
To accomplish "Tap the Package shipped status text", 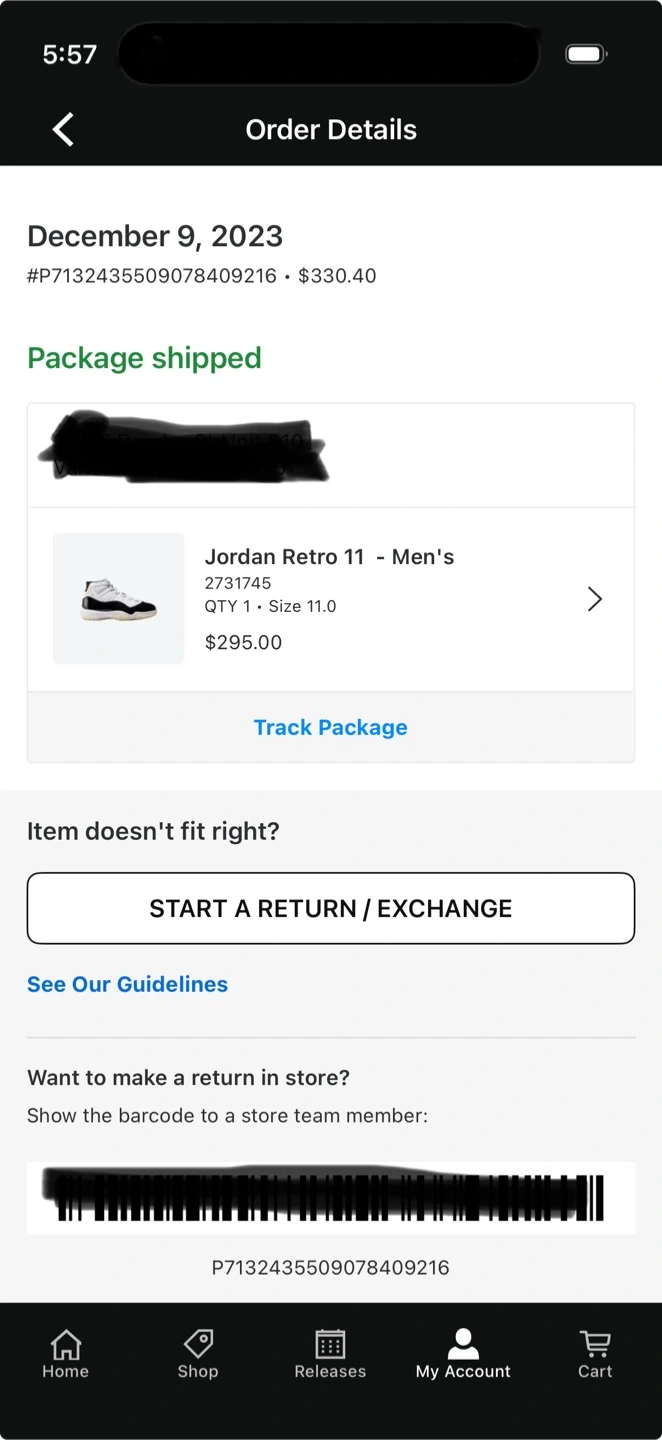I will tap(144, 358).
